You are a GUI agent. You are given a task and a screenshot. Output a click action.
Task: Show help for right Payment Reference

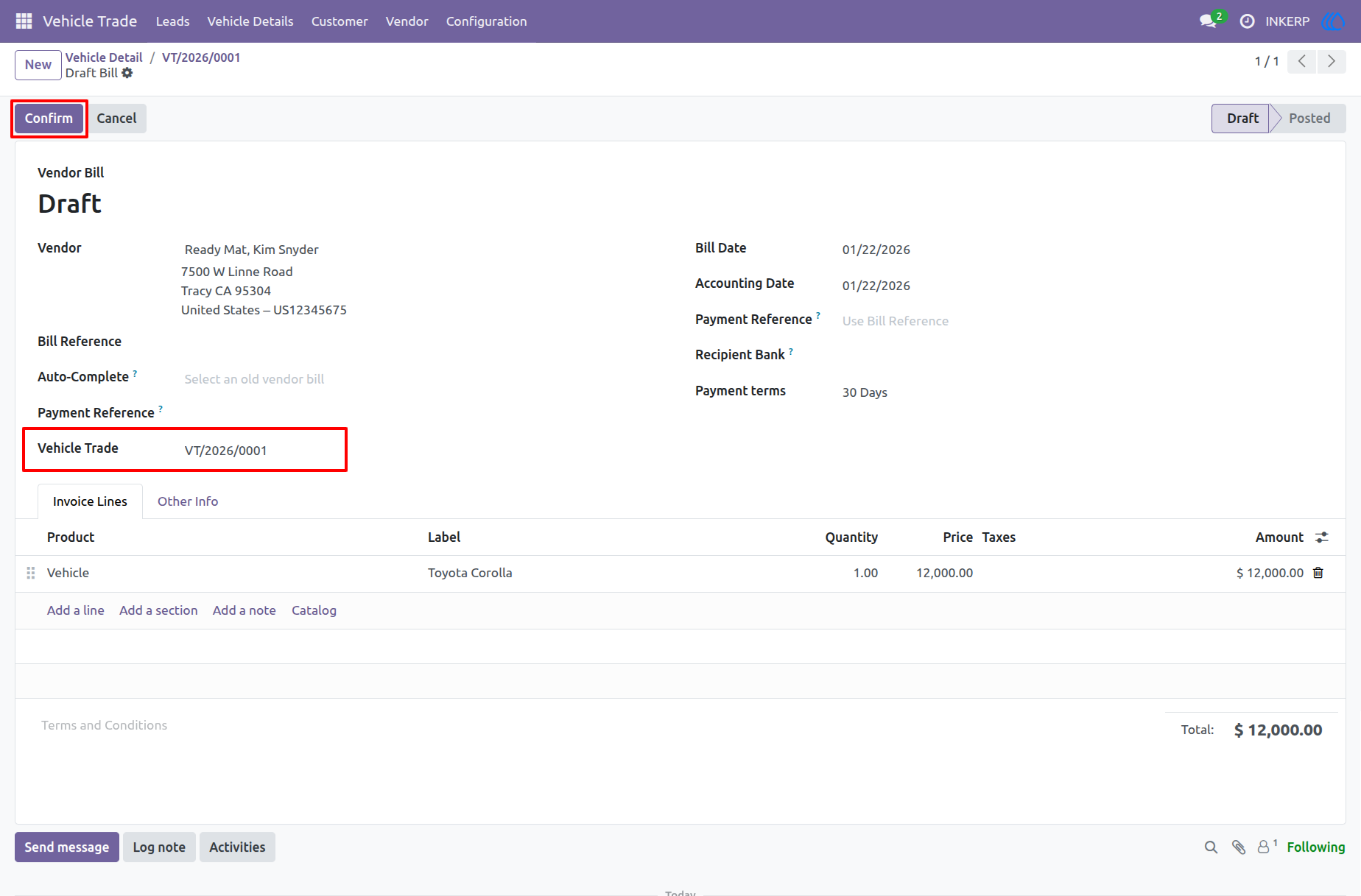pos(818,316)
